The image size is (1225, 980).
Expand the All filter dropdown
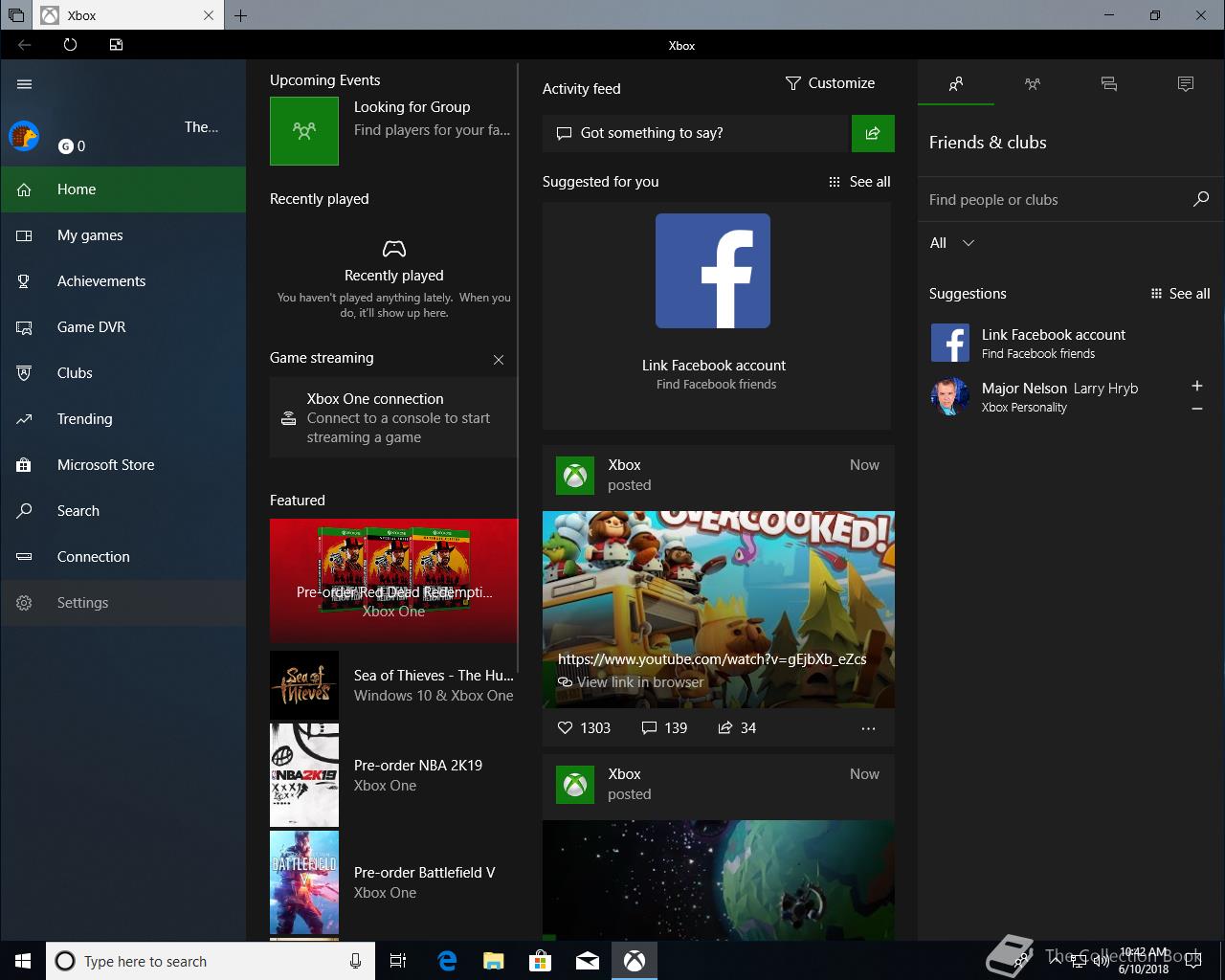tap(952, 243)
